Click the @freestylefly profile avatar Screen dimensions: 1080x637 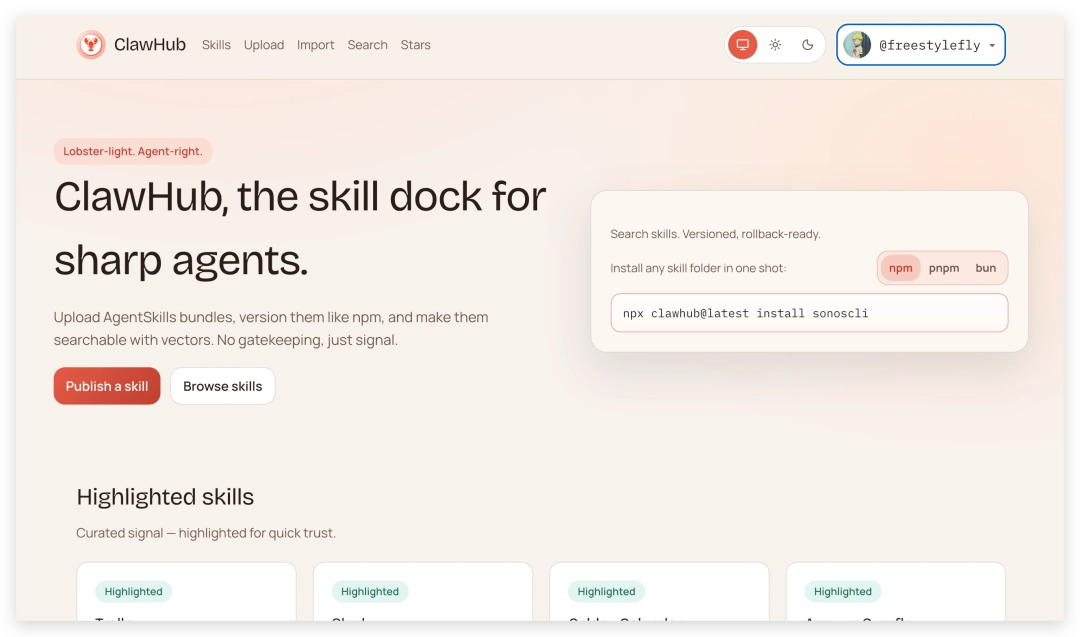tap(858, 44)
